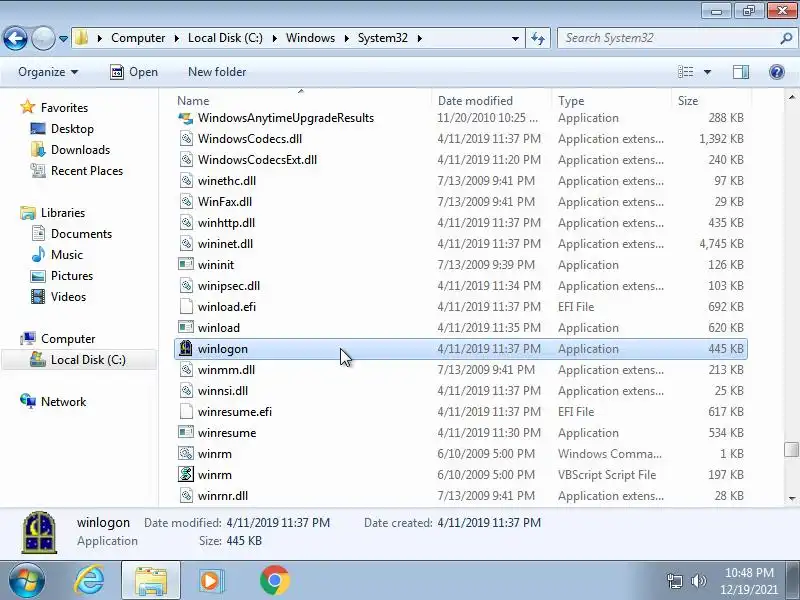Select the winlogon application icon
Image resolution: width=800 pixels, height=600 pixels.
click(186, 348)
